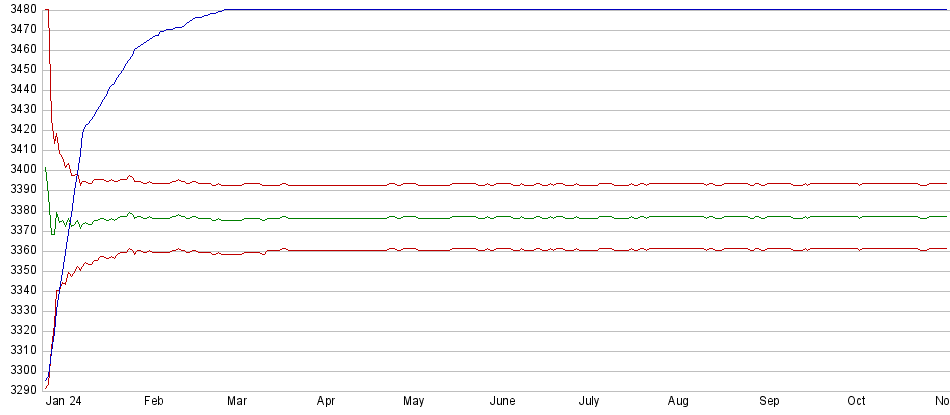Click the flat top line above the June label
This screenshot has height=415, width=950.
[503, 10]
